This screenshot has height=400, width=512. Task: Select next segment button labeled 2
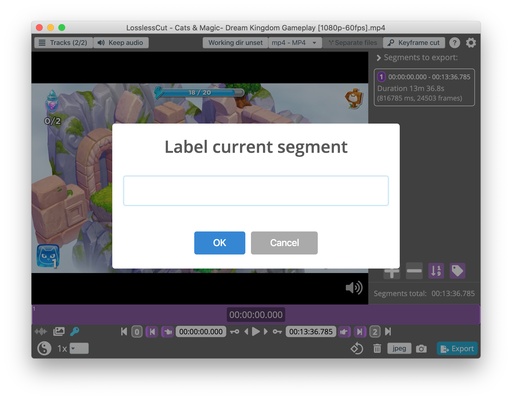coord(375,332)
